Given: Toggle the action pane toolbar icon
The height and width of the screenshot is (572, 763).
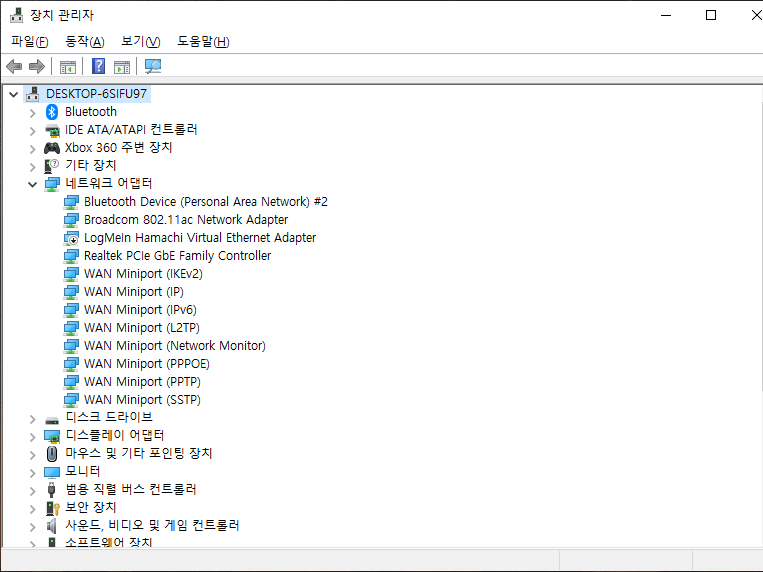Looking at the screenshot, I should (x=122, y=67).
